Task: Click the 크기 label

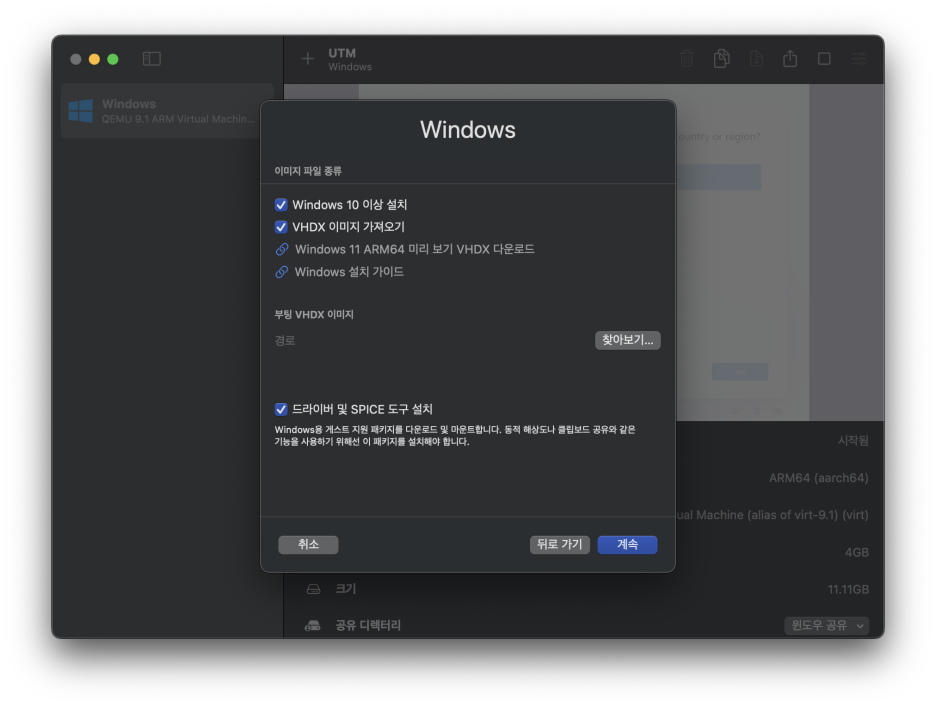Action: [346, 589]
